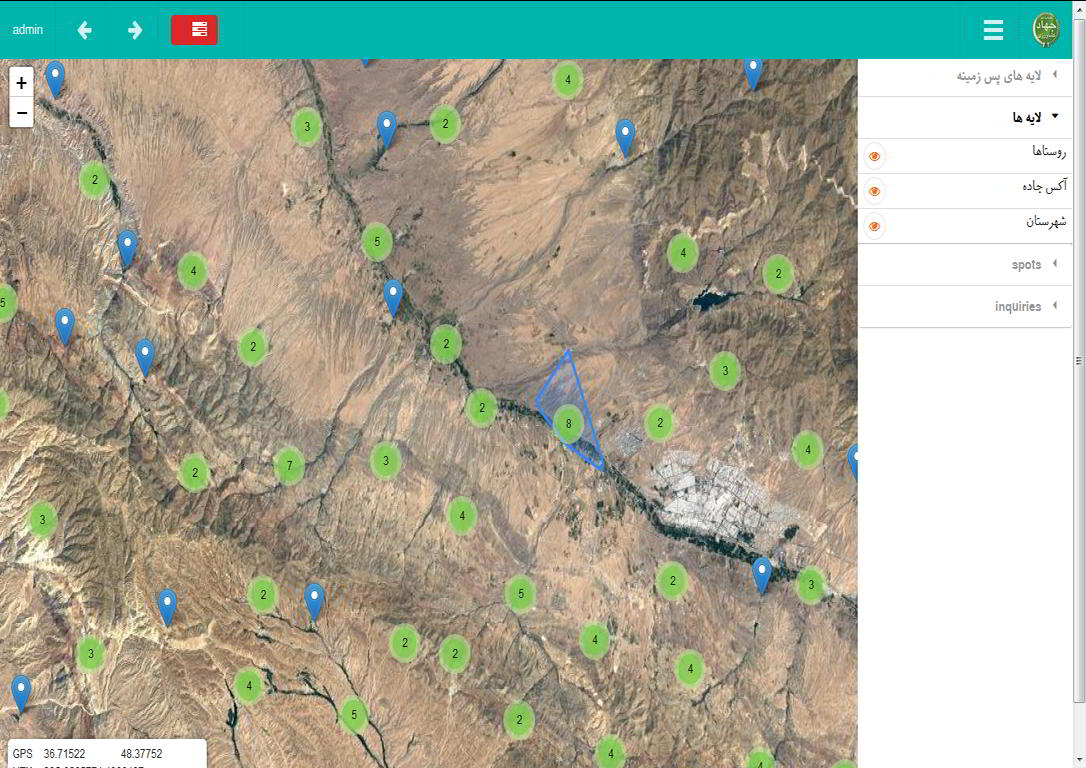This screenshot has width=1086, height=768.
Task: Click cluster 3 beside the zoom buttons' right
Action: point(307,127)
